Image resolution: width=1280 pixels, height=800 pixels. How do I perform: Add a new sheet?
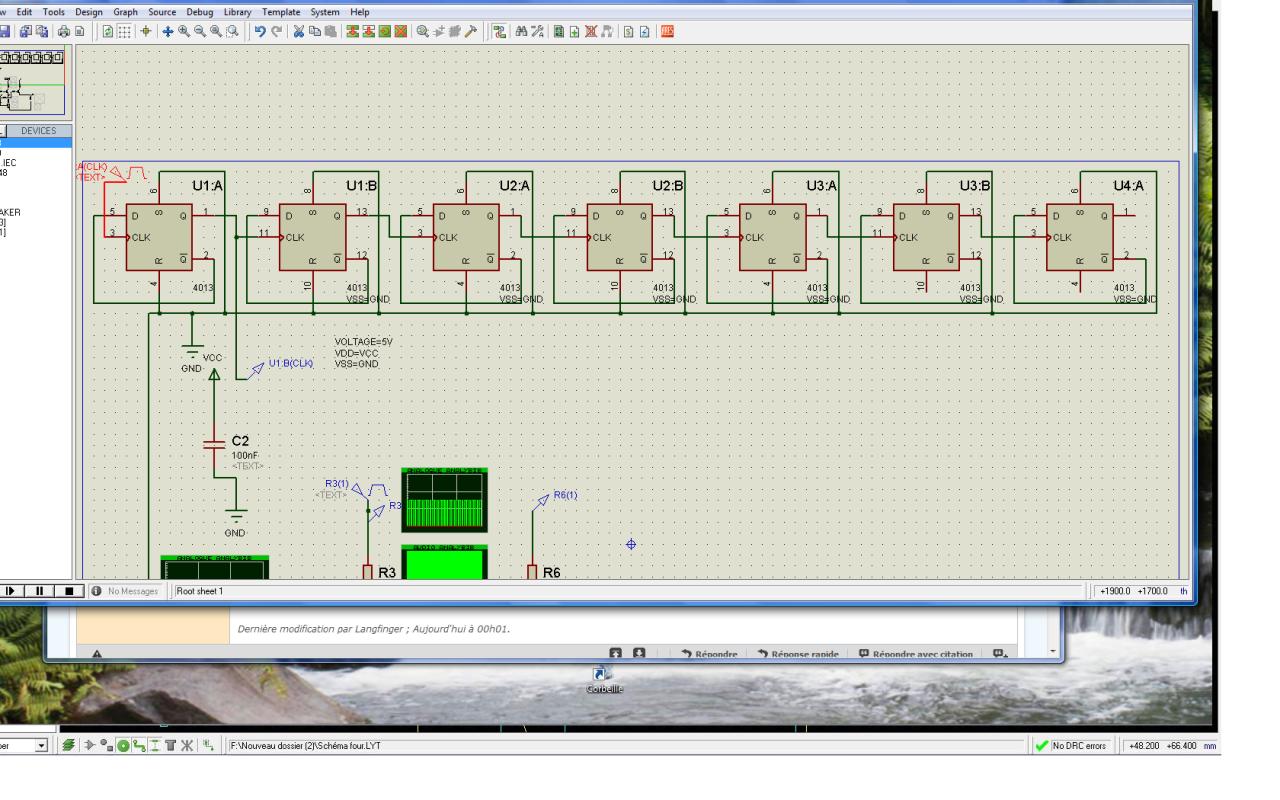(x=574, y=31)
